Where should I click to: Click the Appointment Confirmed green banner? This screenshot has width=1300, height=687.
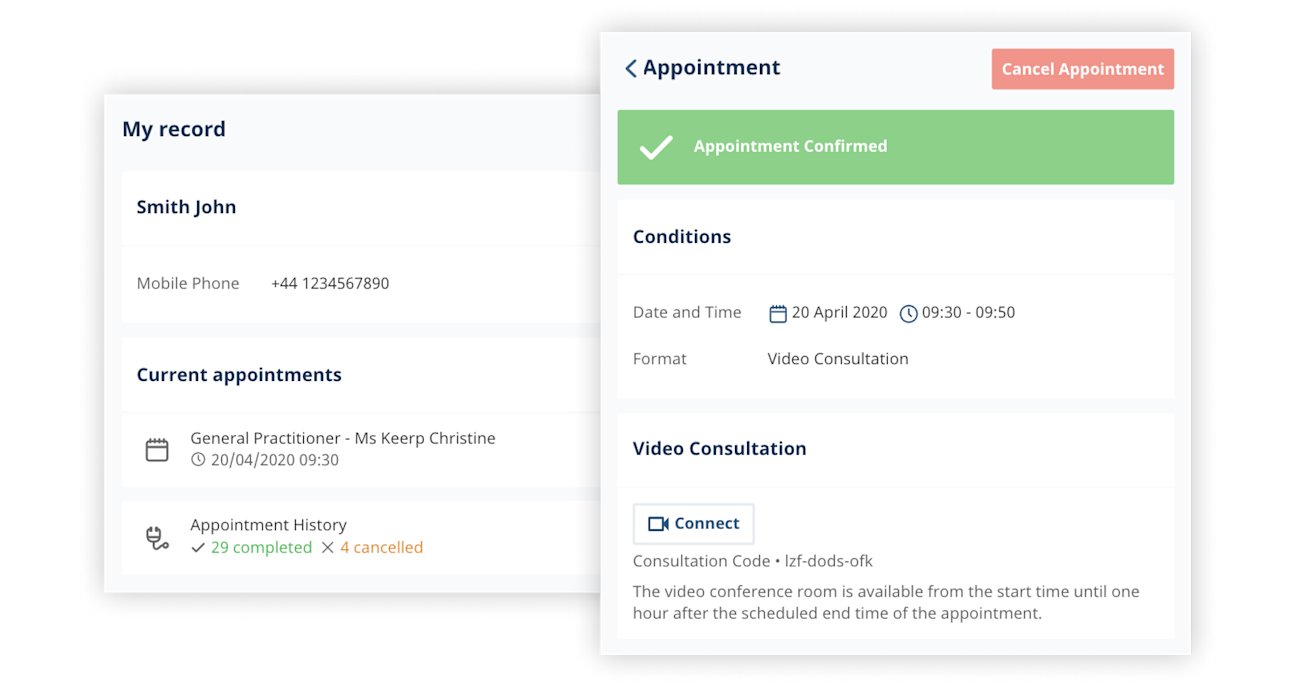pos(895,147)
